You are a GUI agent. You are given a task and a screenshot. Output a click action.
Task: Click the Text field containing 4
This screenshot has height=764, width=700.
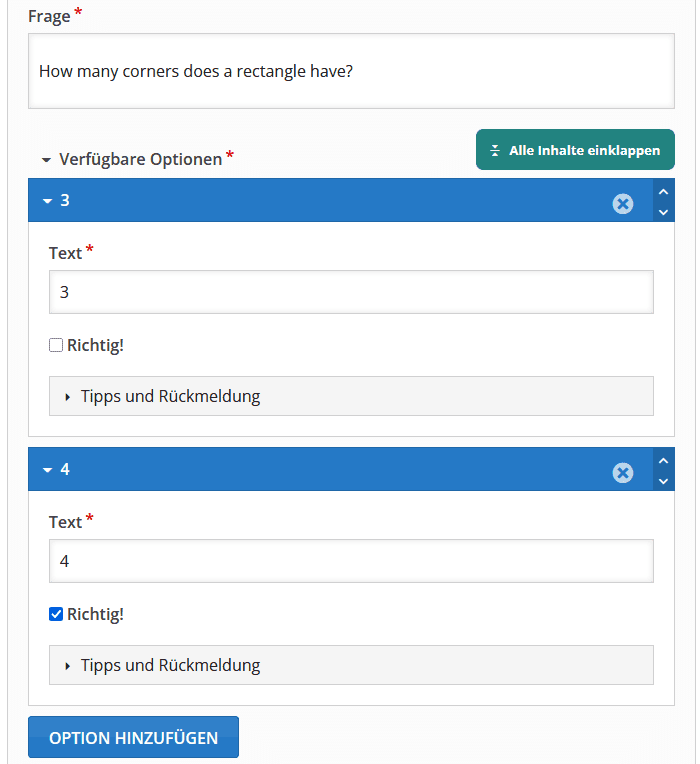(x=351, y=561)
